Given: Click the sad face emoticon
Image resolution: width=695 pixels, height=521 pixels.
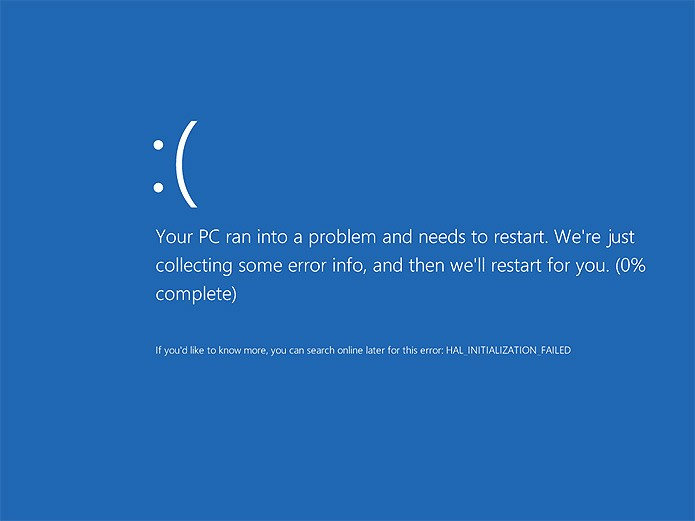Looking at the screenshot, I should point(176,164).
